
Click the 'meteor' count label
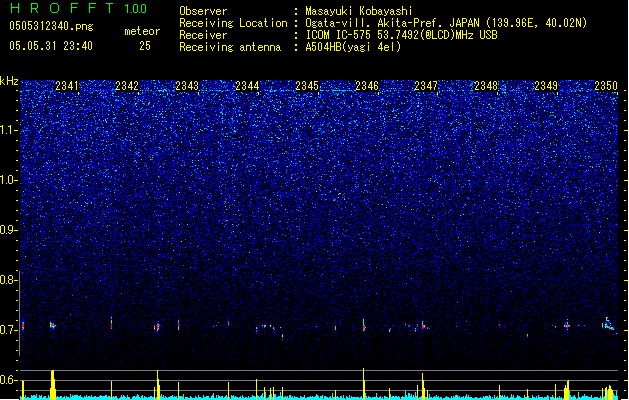point(142,31)
